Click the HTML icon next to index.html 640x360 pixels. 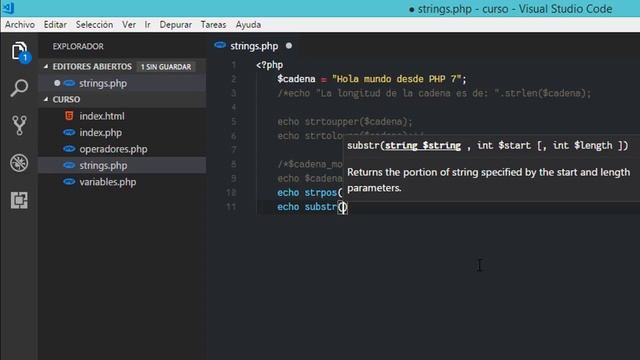click(x=69, y=116)
